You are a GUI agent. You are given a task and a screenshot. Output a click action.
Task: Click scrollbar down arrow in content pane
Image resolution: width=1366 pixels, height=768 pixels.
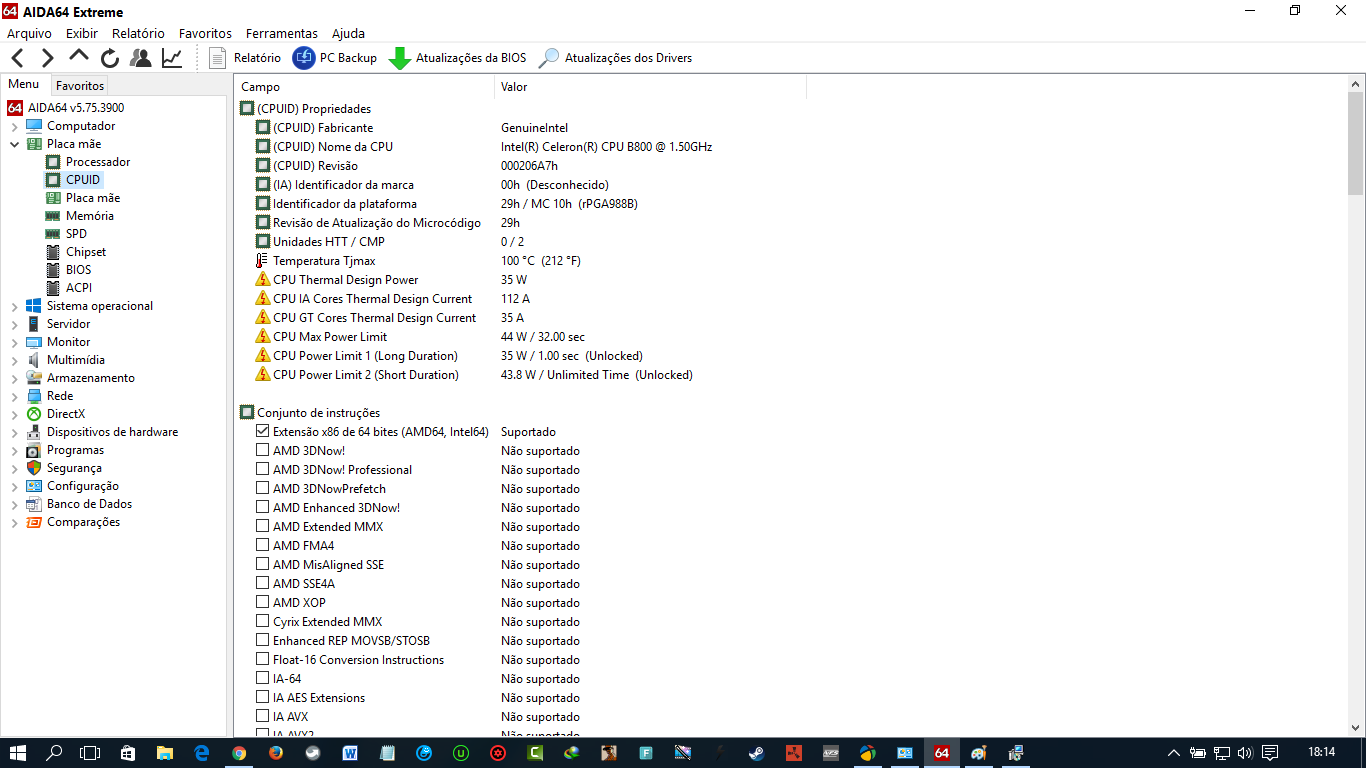pyautogui.click(x=1355, y=728)
